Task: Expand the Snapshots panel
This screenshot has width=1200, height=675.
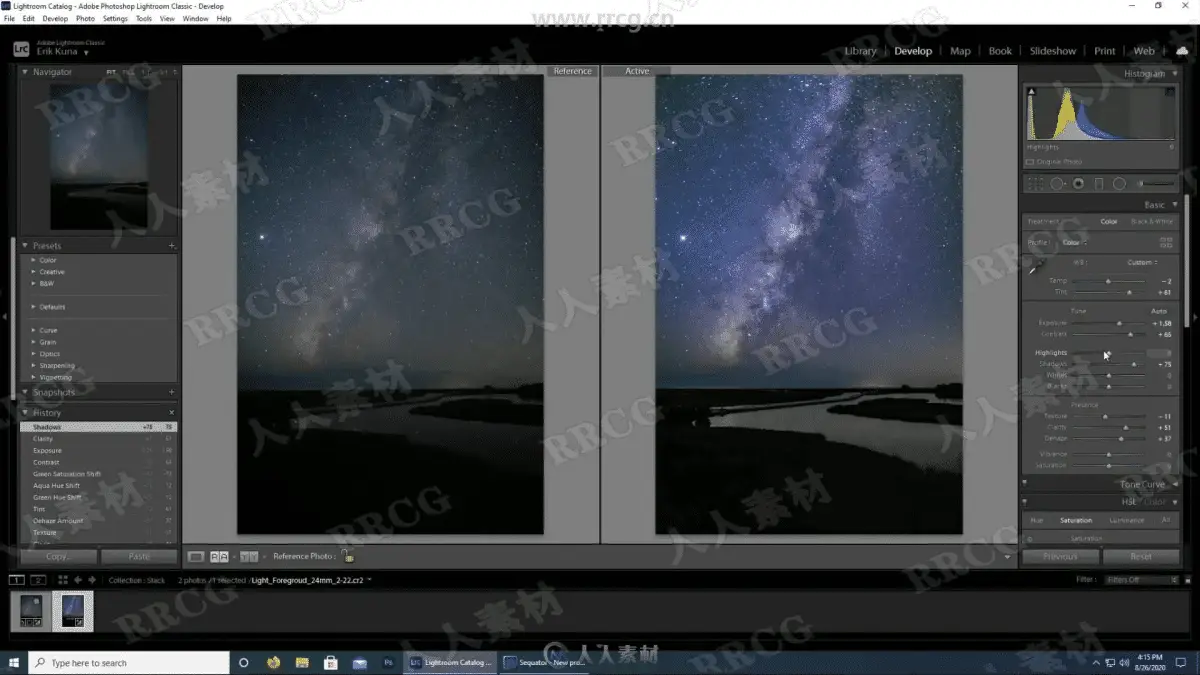Action: pos(25,392)
